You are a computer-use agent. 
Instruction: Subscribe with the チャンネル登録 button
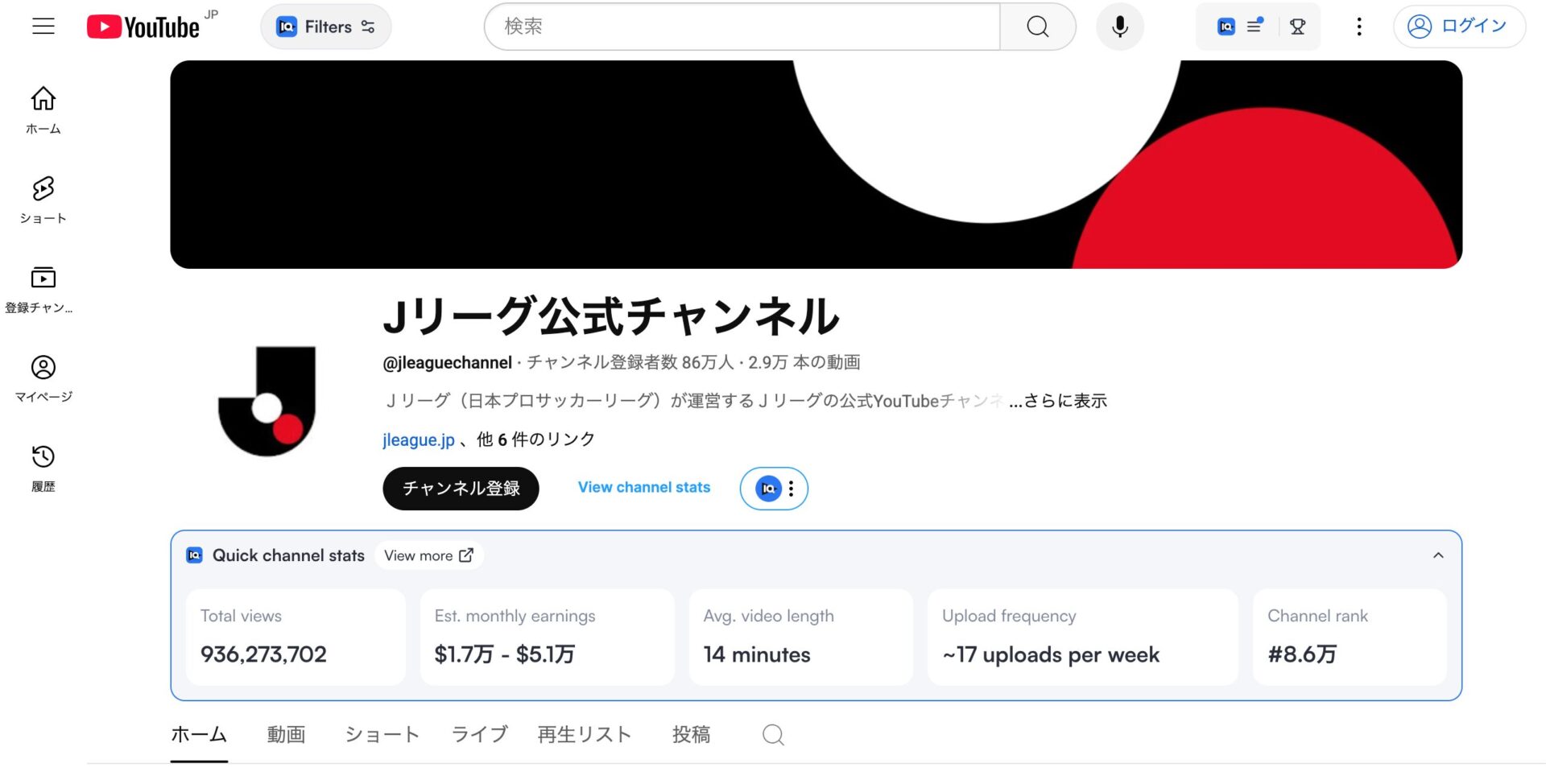click(461, 489)
